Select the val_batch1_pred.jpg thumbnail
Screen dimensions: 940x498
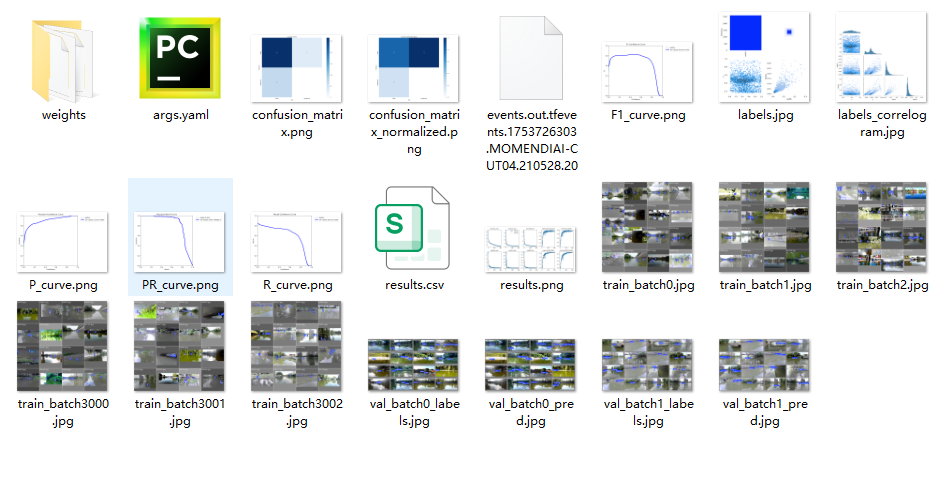click(x=764, y=365)
